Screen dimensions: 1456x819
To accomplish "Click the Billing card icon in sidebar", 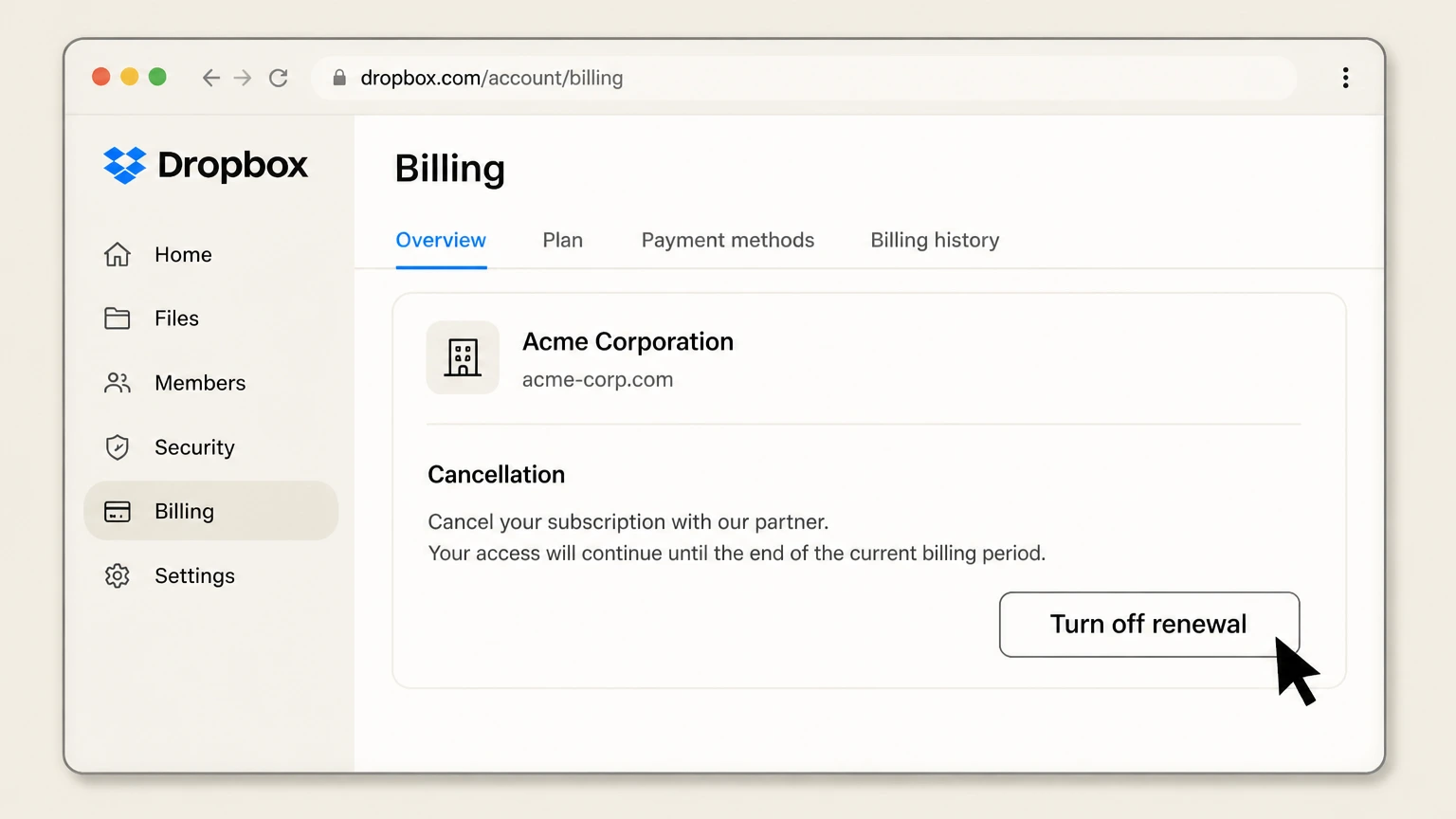I will (118, 512).
